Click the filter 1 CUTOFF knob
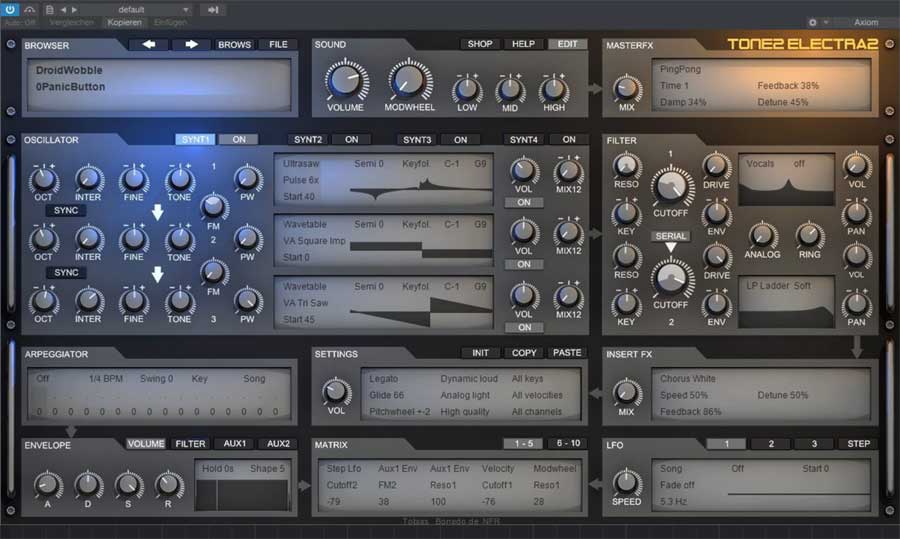This screenshot has width=900, height=539. click(x=670, y=186)
